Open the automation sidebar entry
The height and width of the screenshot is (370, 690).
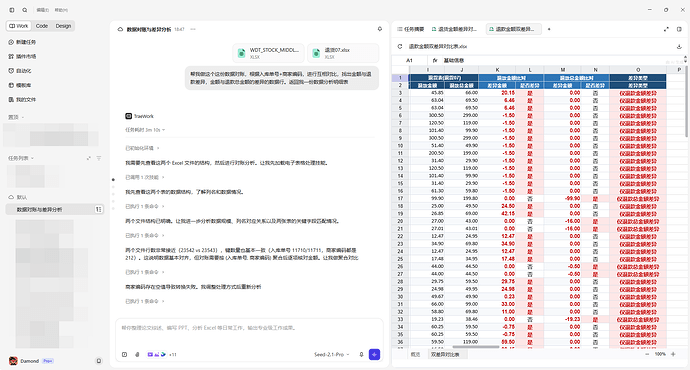click(20, 71)
